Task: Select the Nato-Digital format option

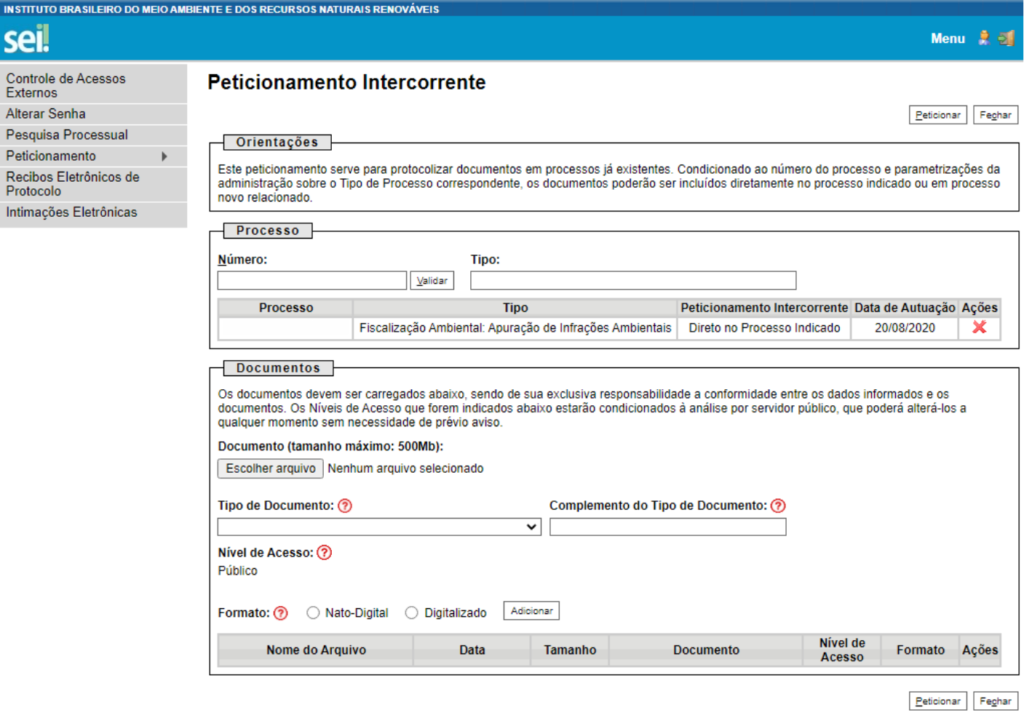Action: (313, 612)
